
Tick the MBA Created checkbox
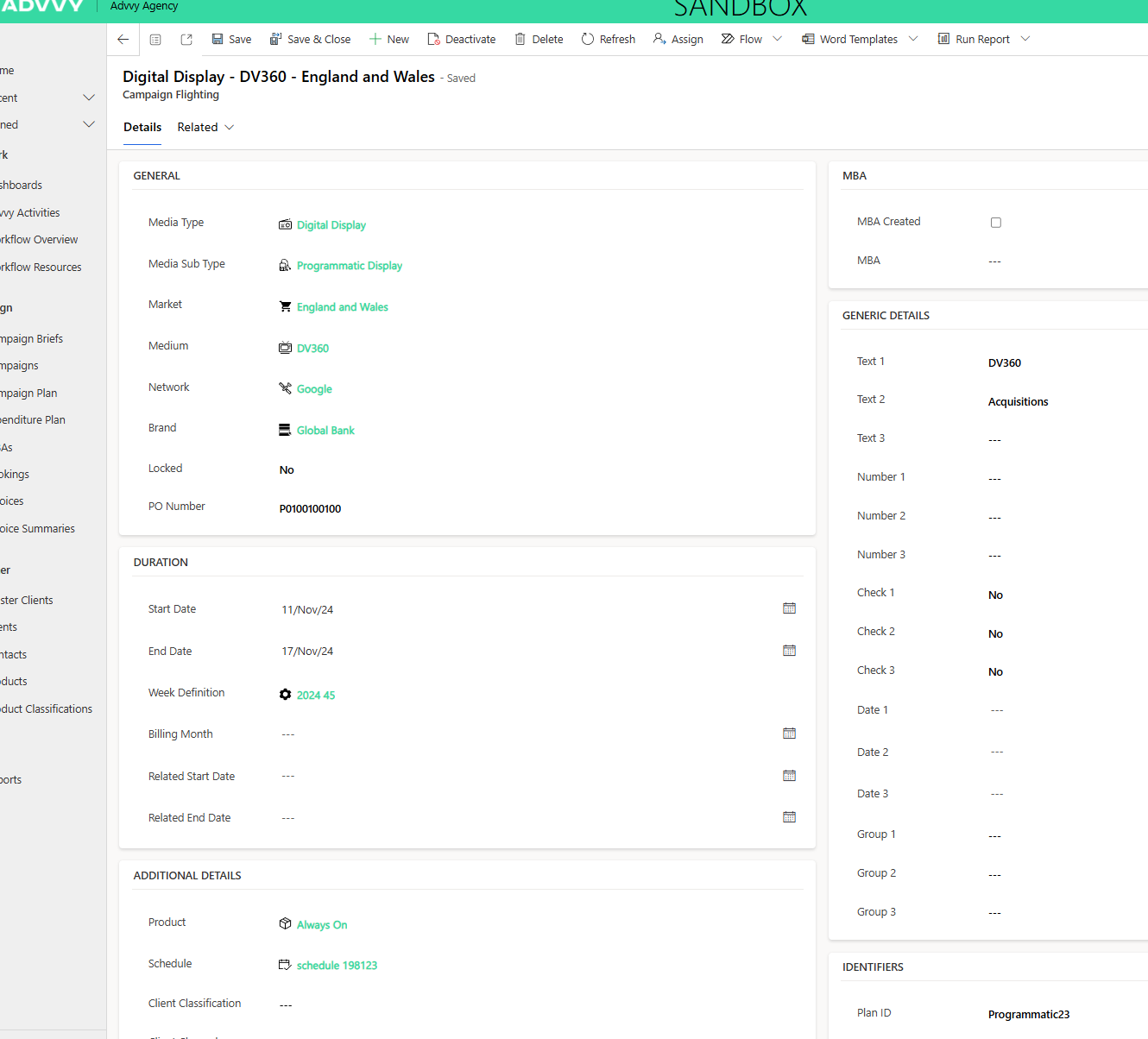pyautogui.click(x=996, y=223)
